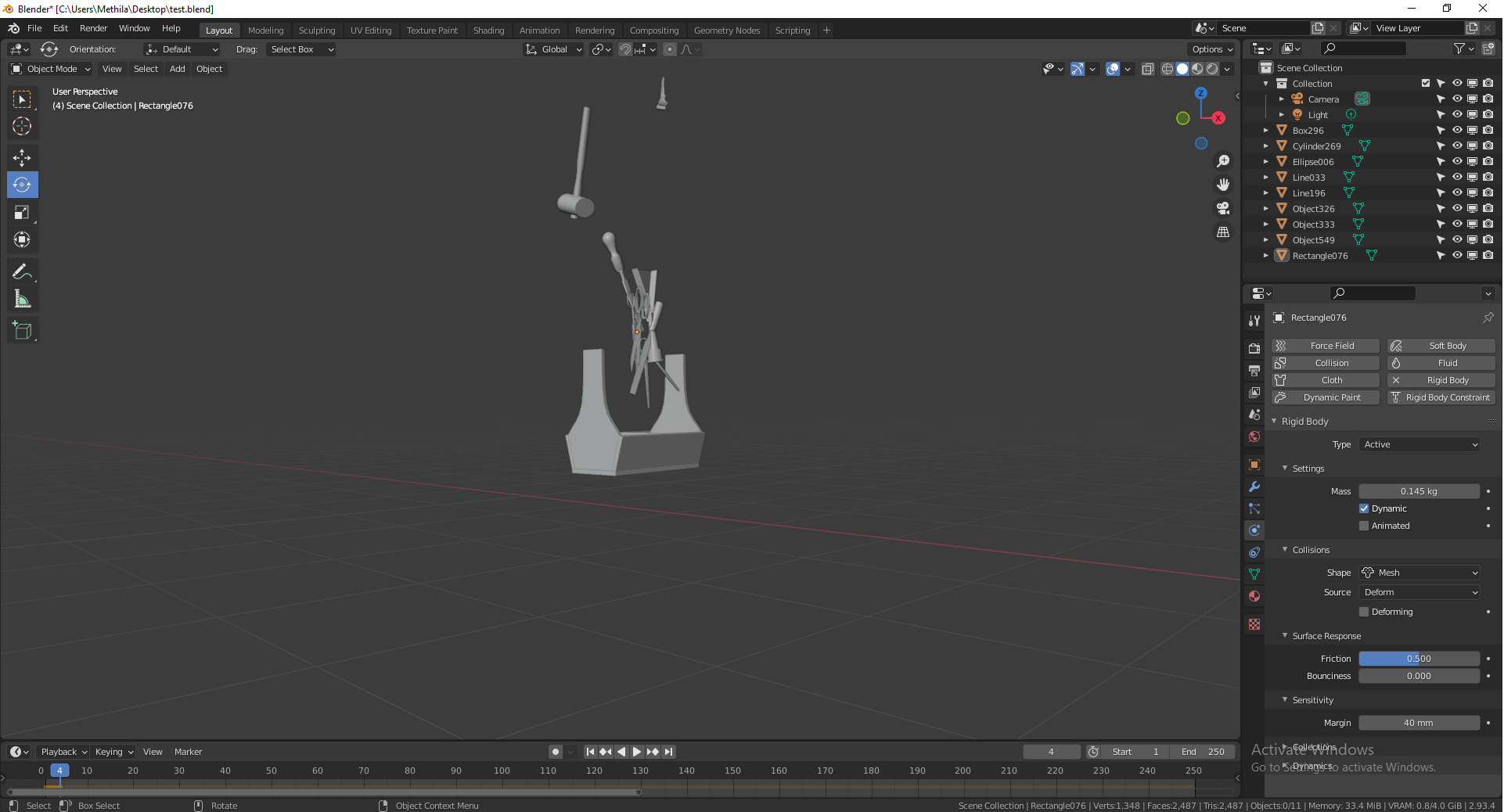Open the Global transform orientation dropdown
Viewport: 1504px width, 812px height.
554,49
